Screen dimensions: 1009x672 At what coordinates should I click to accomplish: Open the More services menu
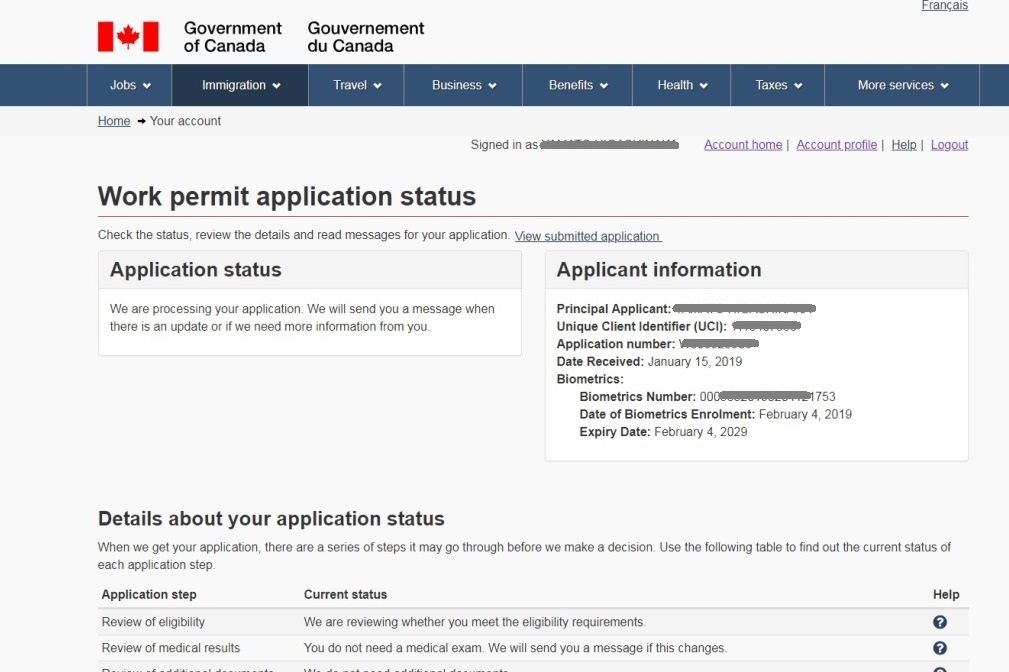[902, 85]
